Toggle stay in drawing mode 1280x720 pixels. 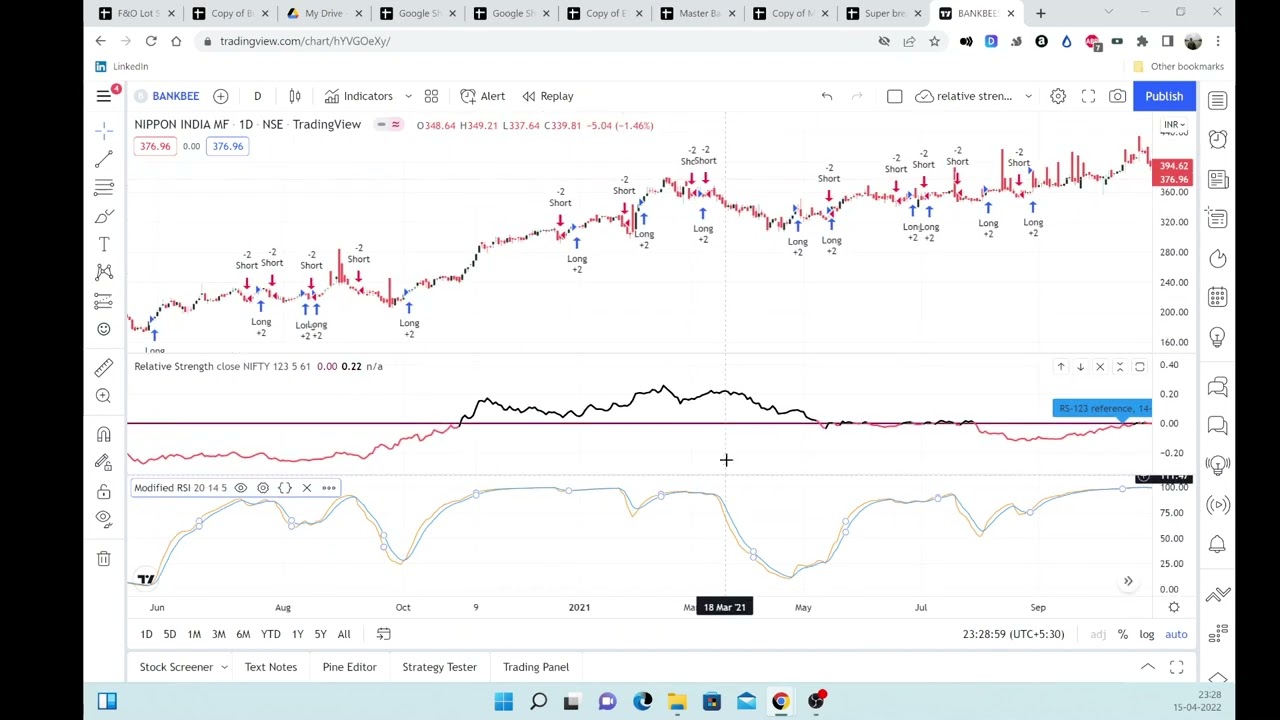click(x=104, y=462)
